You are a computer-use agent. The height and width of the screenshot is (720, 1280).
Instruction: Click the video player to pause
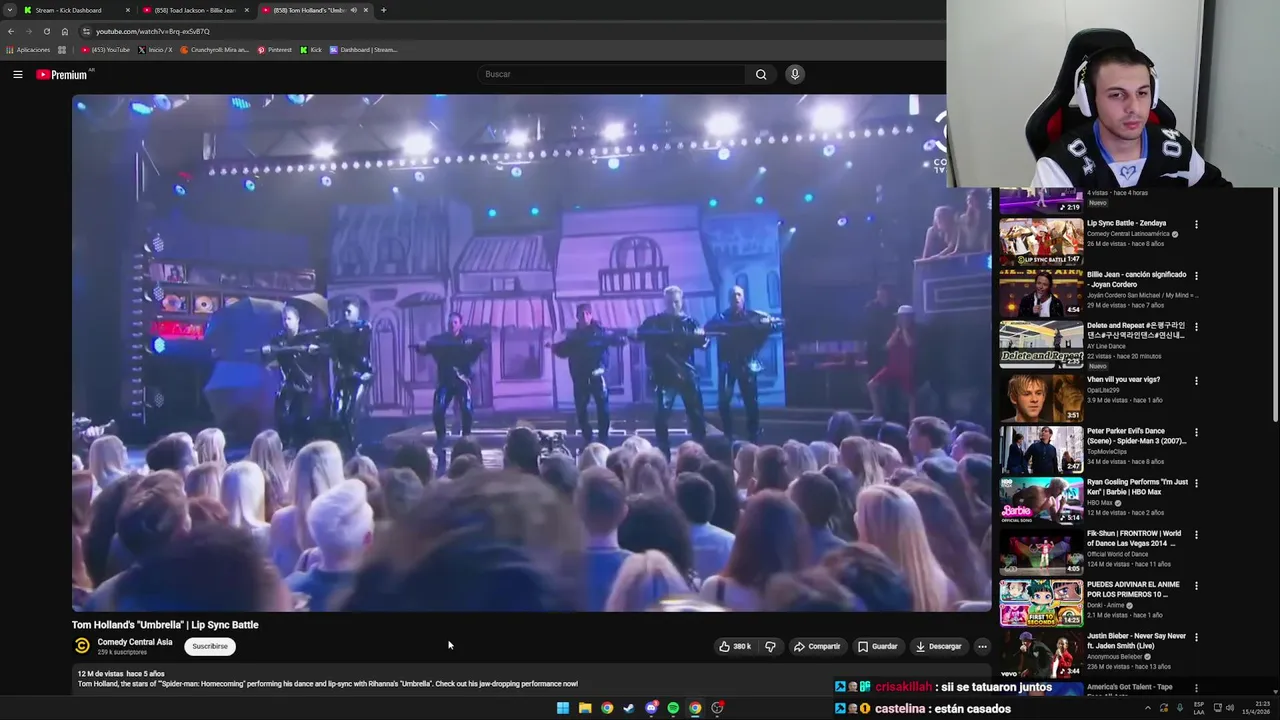(531, 352)
